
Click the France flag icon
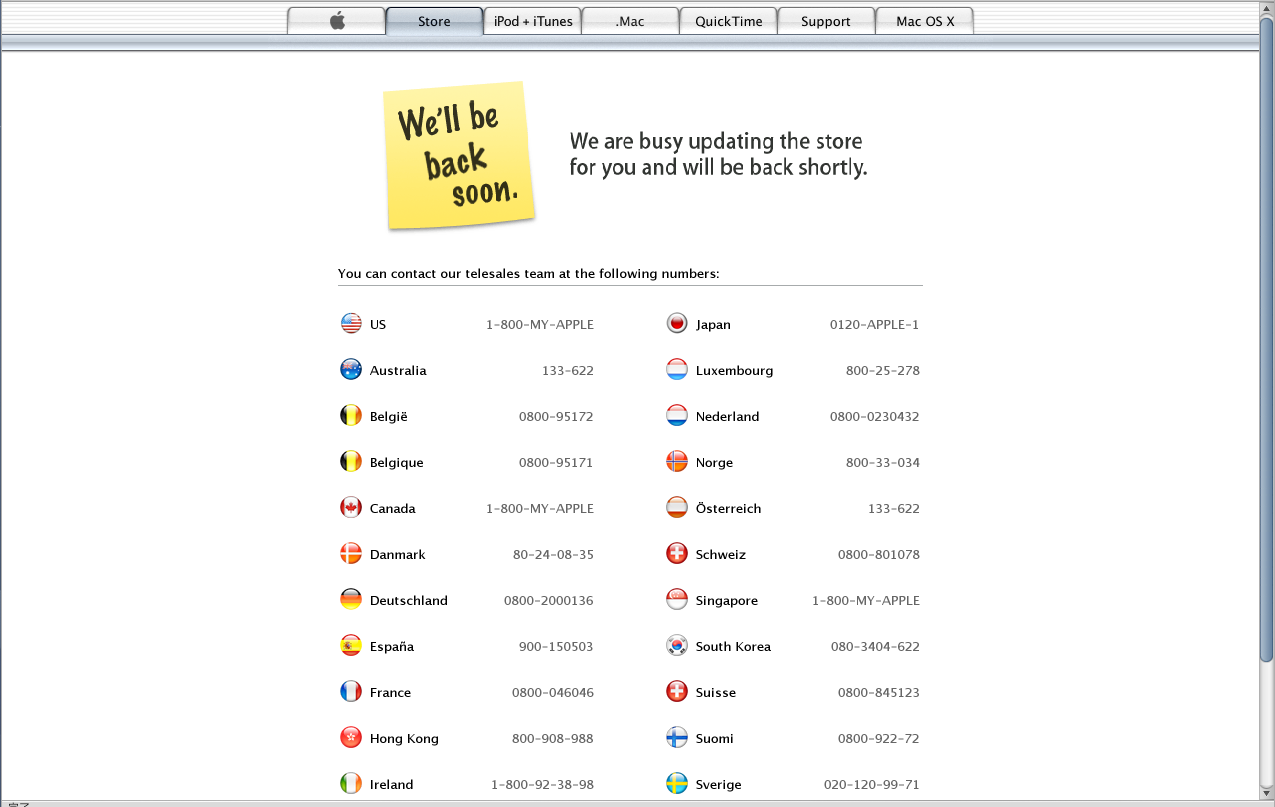[x=351, y=691]
